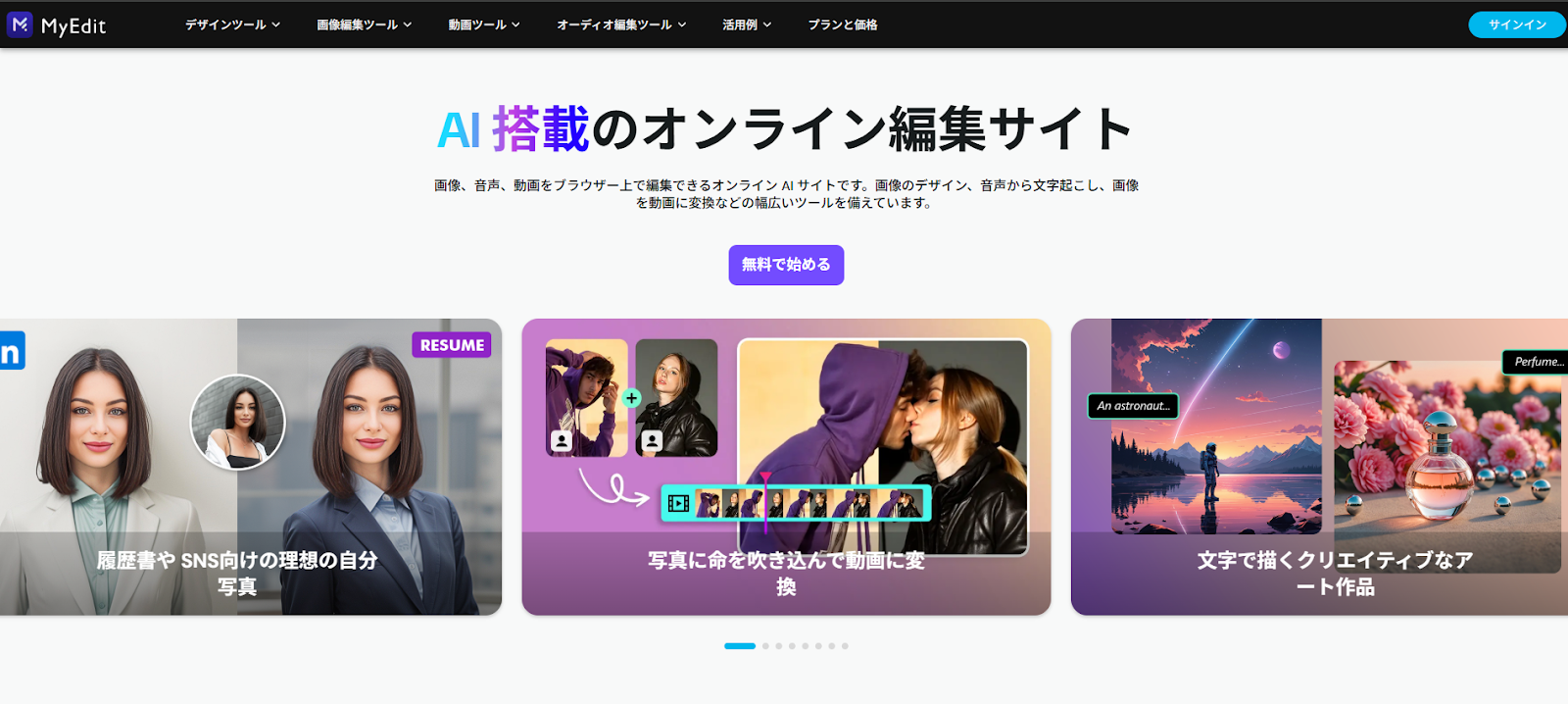Screen dimensions: 1568x704
Task: Click the RESUME badge on the first card
Action: point(452,345)
